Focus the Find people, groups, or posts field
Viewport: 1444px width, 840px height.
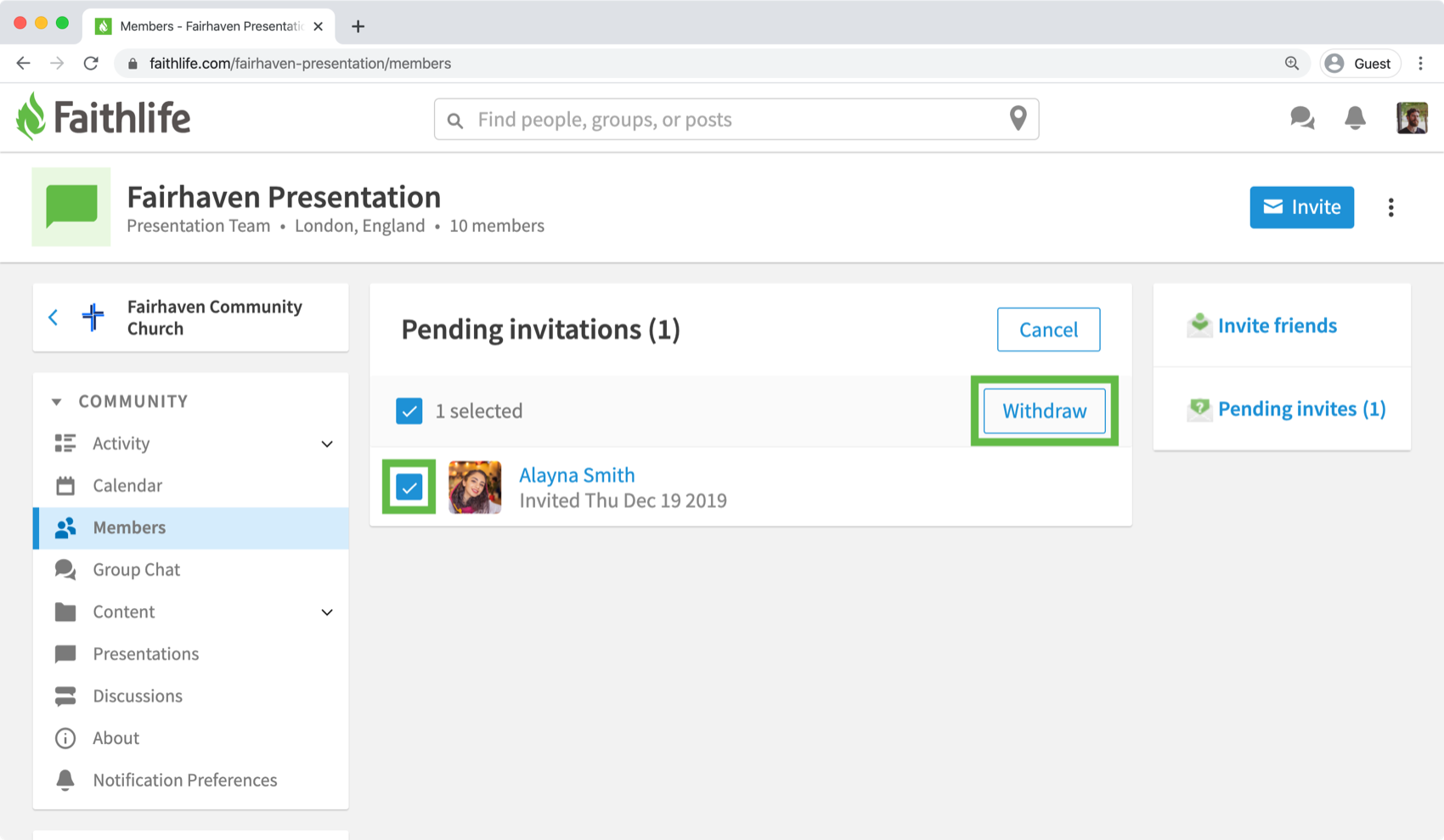coord(736,119)
